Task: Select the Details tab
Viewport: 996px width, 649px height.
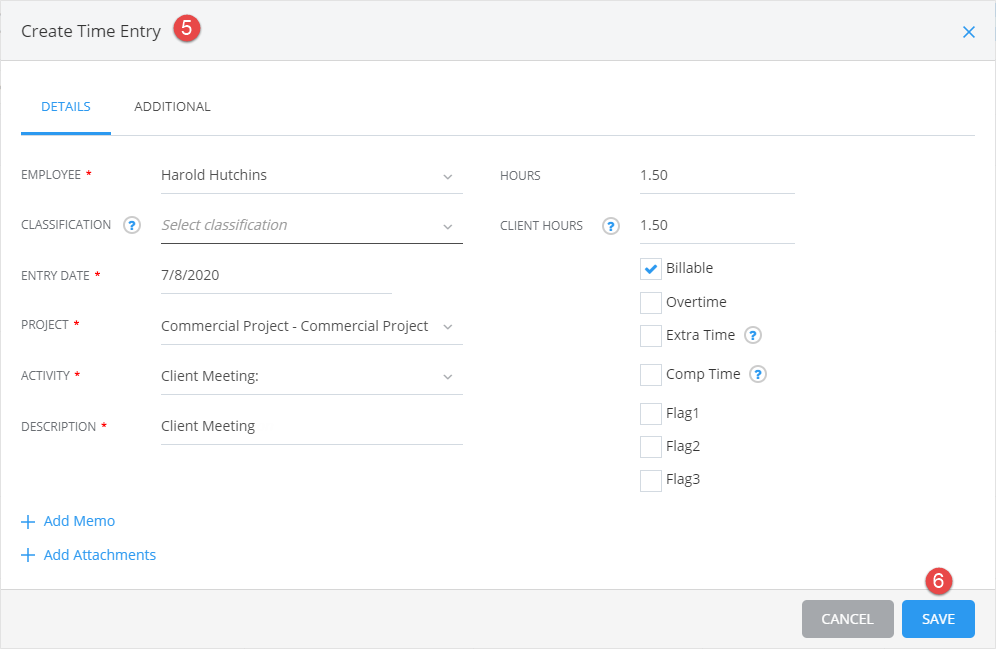Action: click(x=65, y=106)
